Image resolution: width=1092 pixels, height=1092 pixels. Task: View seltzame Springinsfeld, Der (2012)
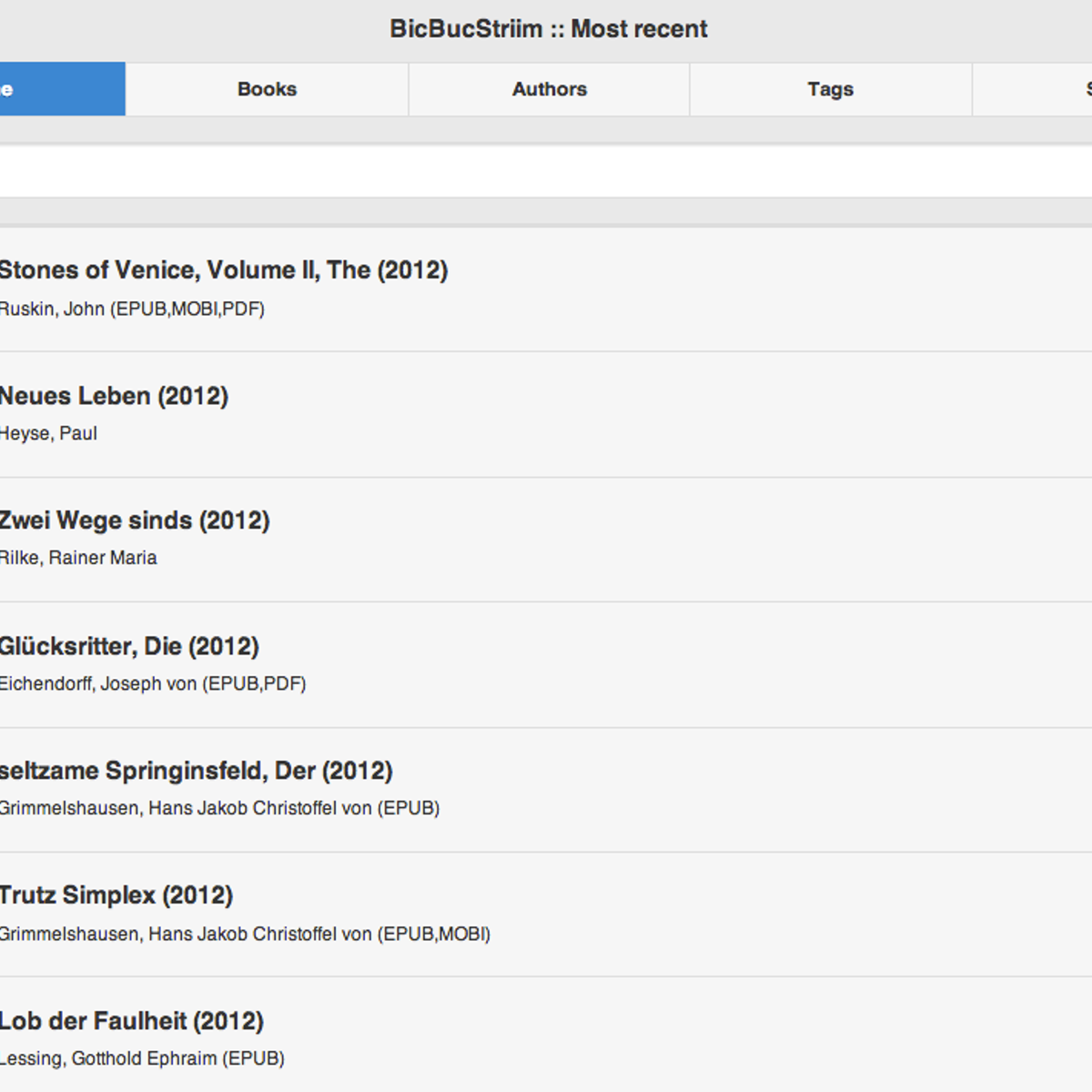(196, 771)
